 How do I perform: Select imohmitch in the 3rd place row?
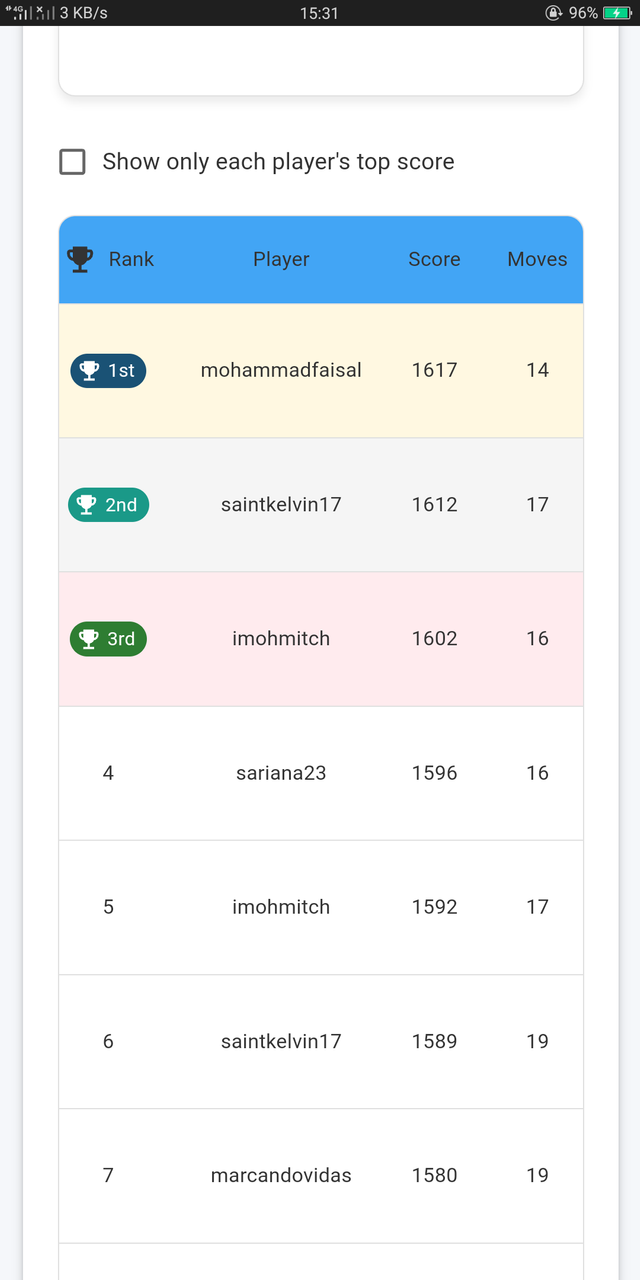281,639
